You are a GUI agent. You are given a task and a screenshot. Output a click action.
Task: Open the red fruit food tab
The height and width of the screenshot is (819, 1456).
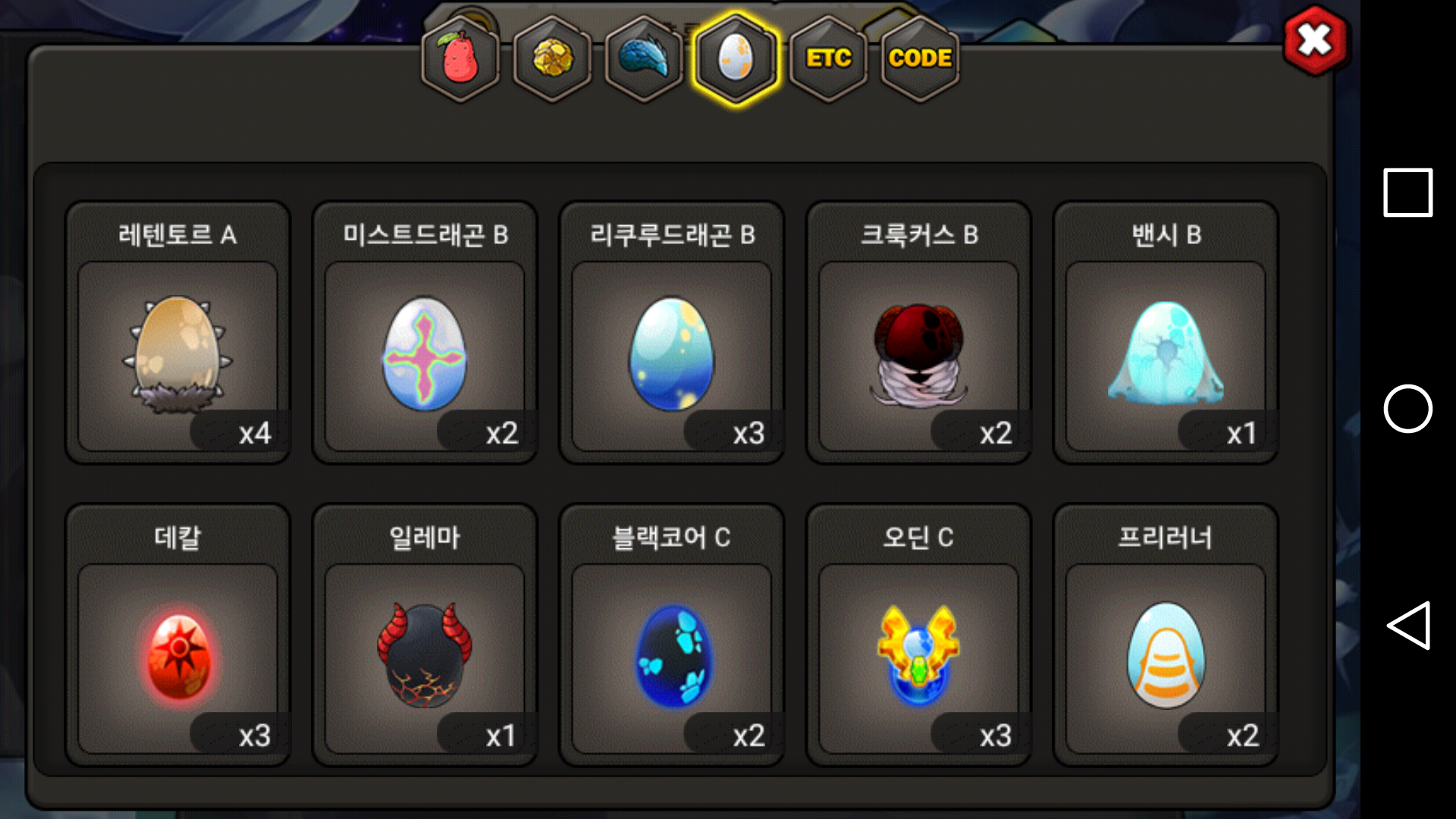460,59
